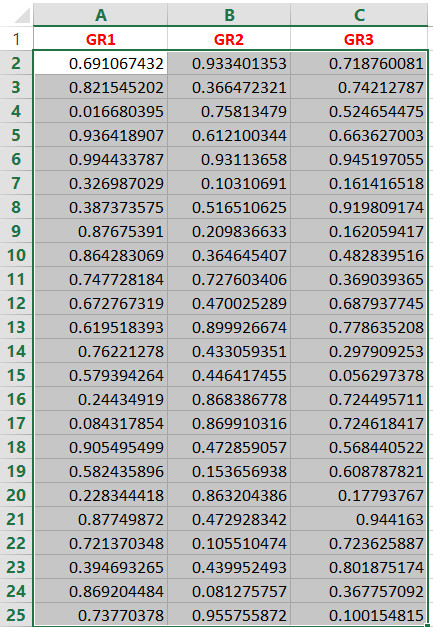This screenshot has width=433, height=627.
Task: Select row 25 header
Action: coord(16,615)
